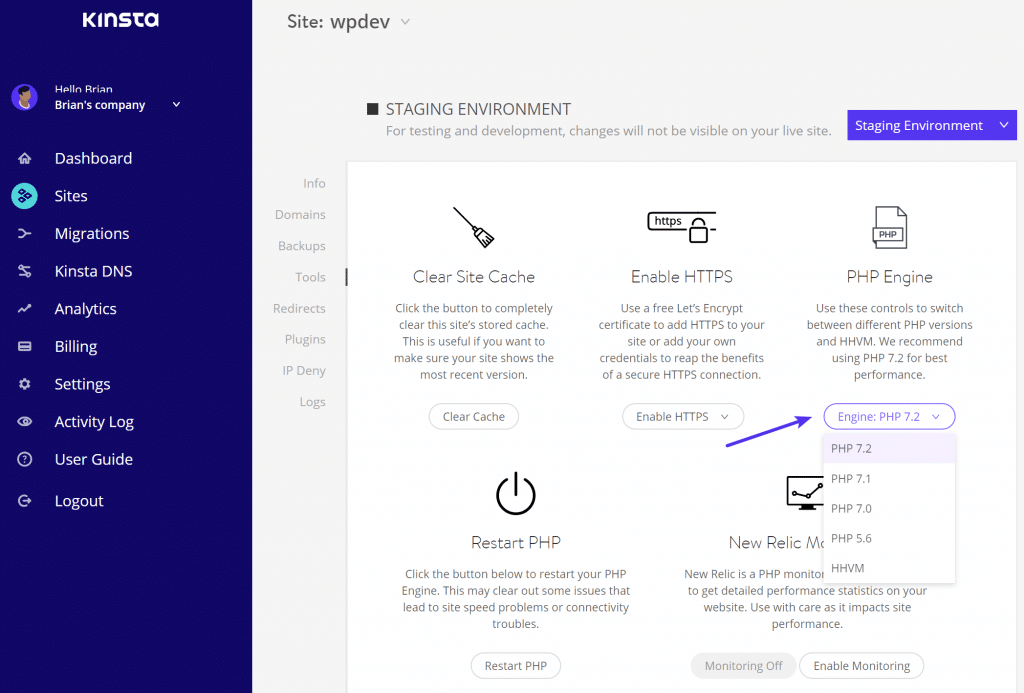Viewport: 1024px width, 693px height.
Task: Click the Enable Monitoring button
Action: [861, 666]
